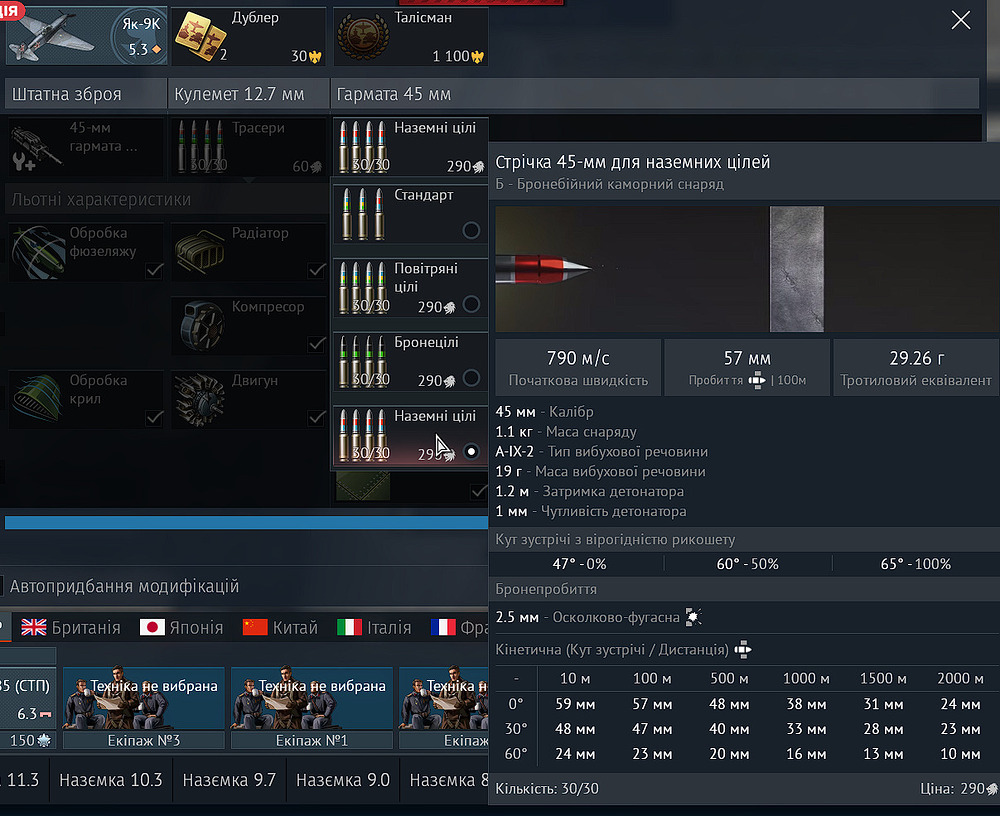The image size is (1000, 816).
Task: Select Наземка 9.7 preset
Action: coord(229,780)
